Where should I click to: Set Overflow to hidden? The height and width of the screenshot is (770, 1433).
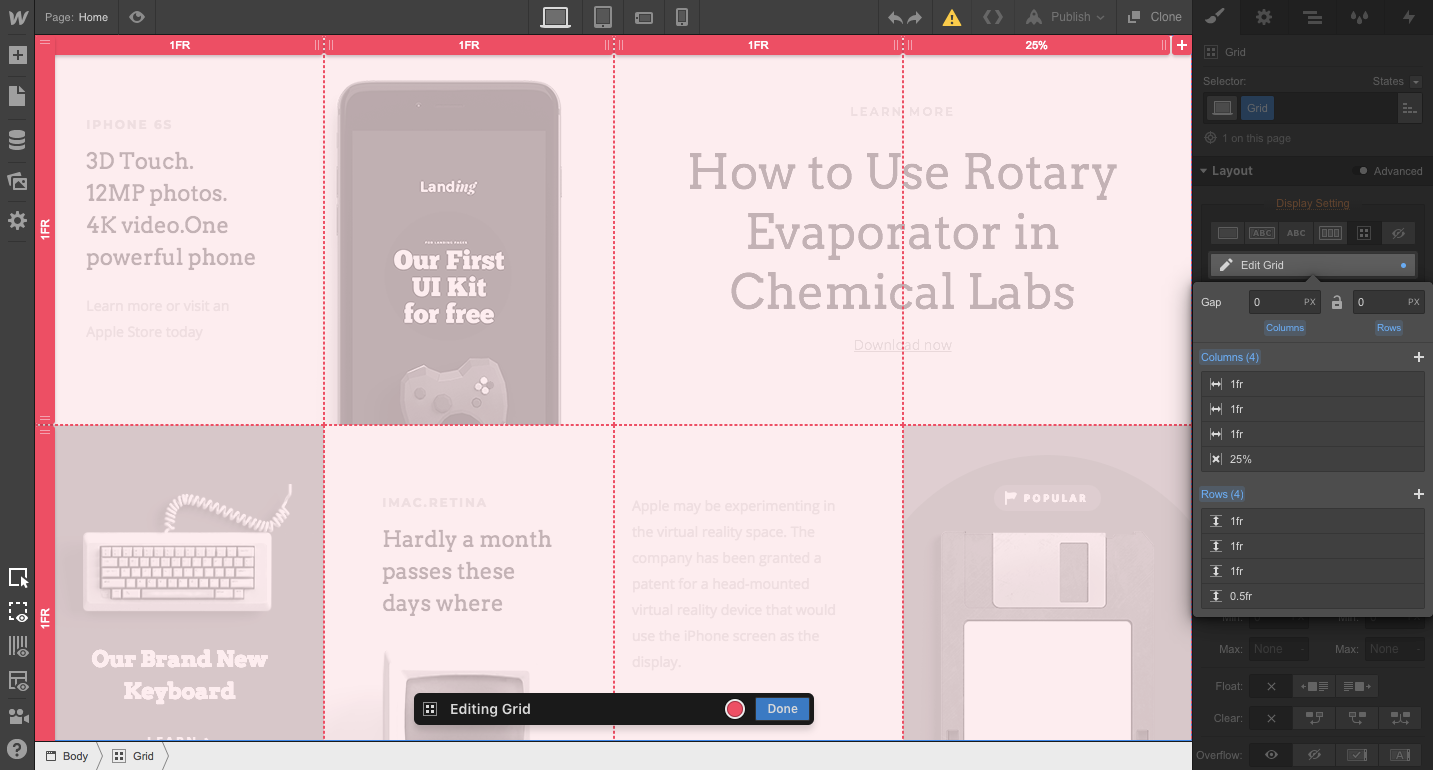(1314, 755)
